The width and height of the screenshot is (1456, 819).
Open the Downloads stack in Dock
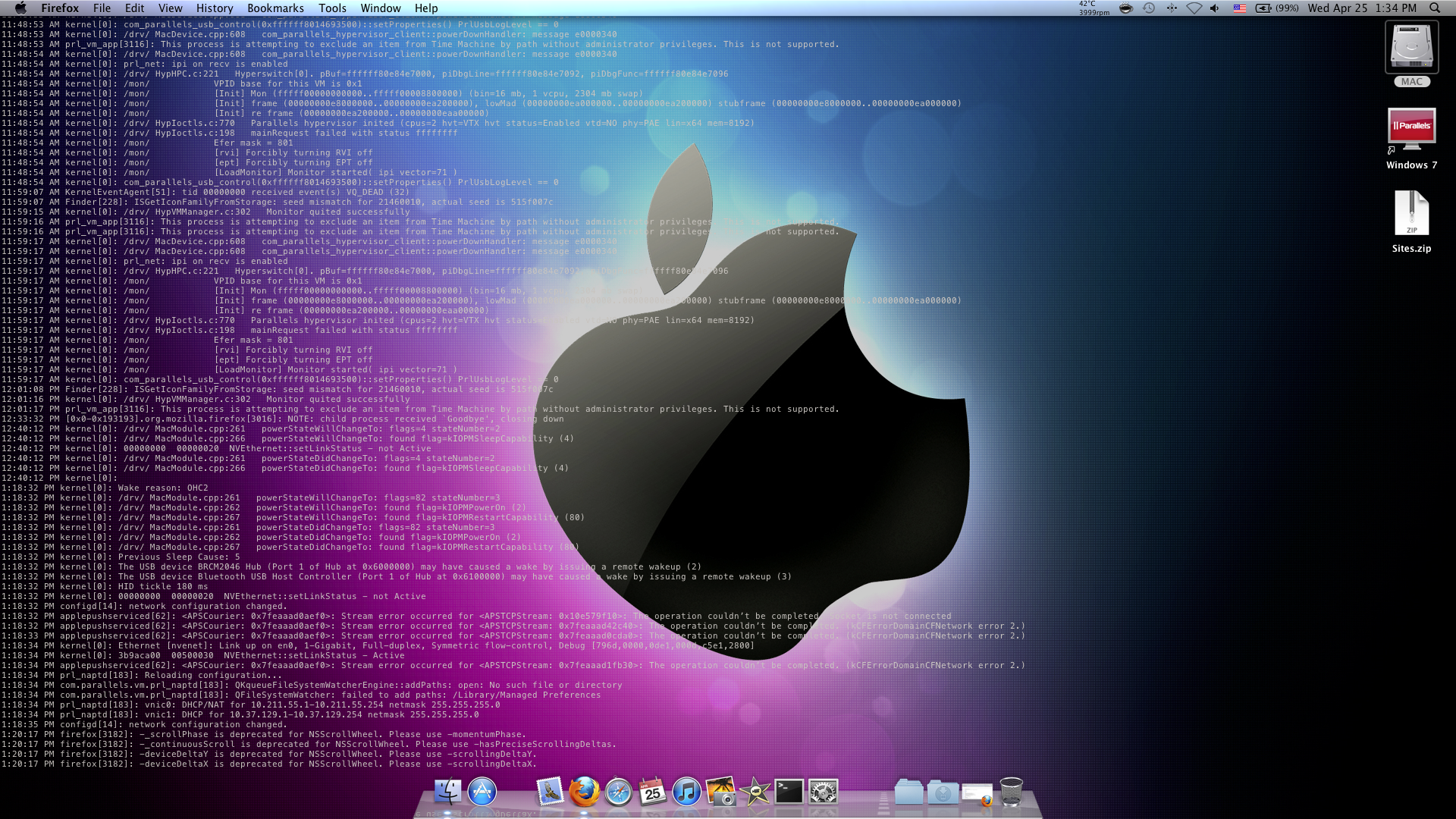point(943,792)
